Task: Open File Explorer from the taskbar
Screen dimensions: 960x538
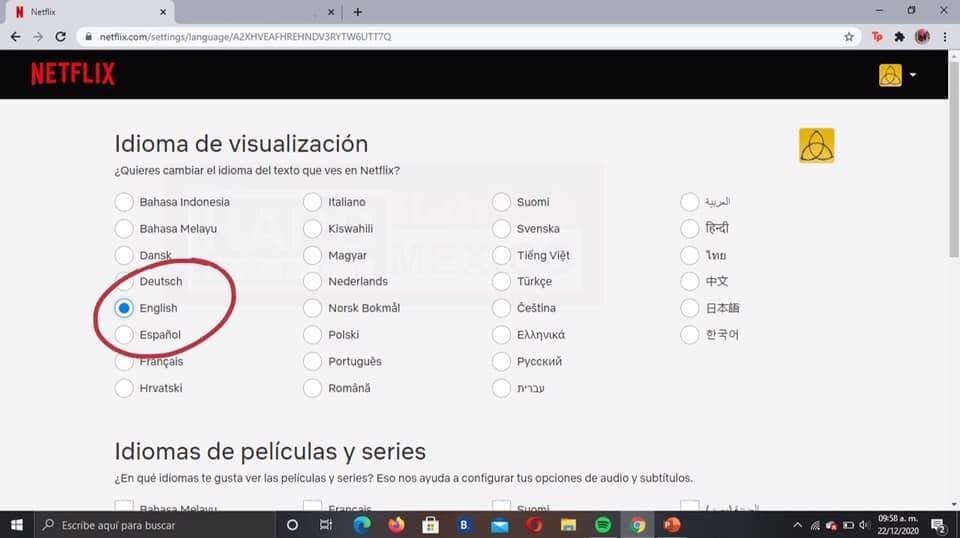Action: (568, 525)
